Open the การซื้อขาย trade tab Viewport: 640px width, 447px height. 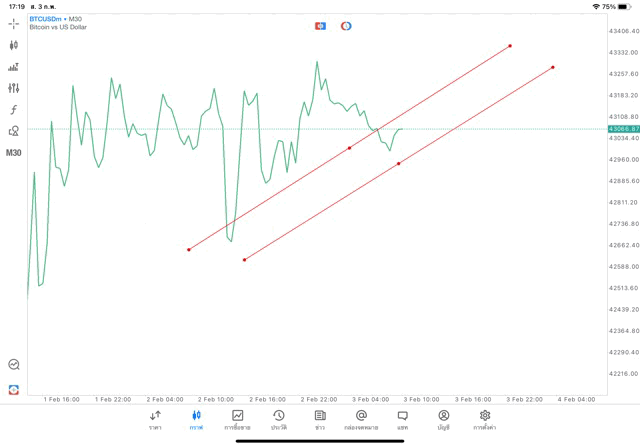(x=237, y=419)
